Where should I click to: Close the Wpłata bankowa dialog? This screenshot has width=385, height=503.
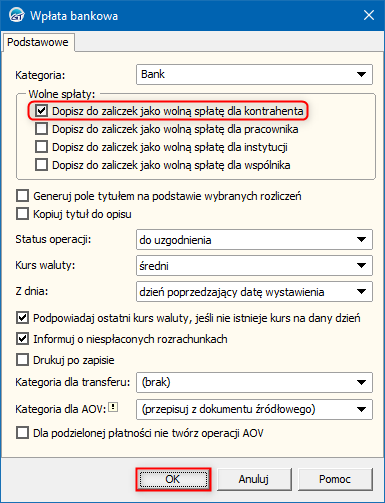click(x=369, y=15)
